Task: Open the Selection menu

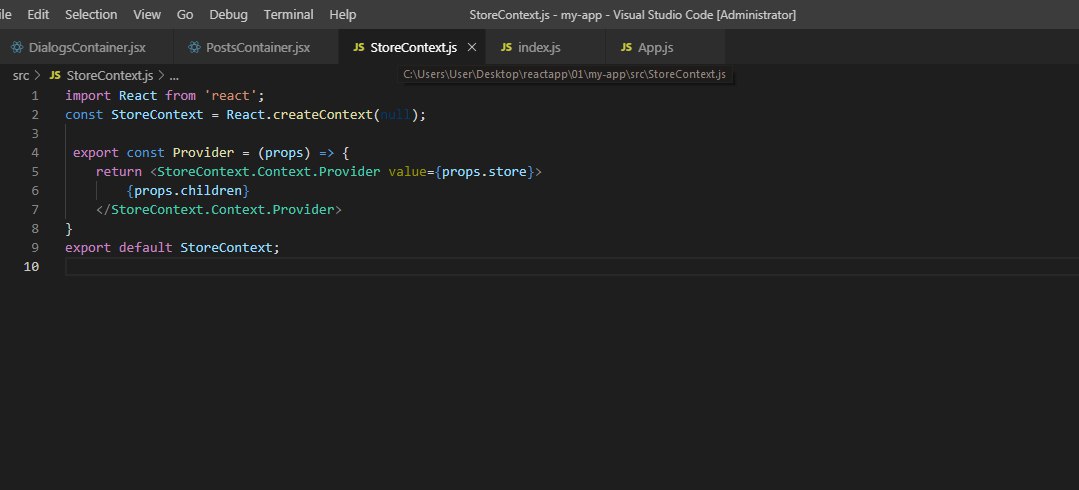Action: [x=91, y=15]
